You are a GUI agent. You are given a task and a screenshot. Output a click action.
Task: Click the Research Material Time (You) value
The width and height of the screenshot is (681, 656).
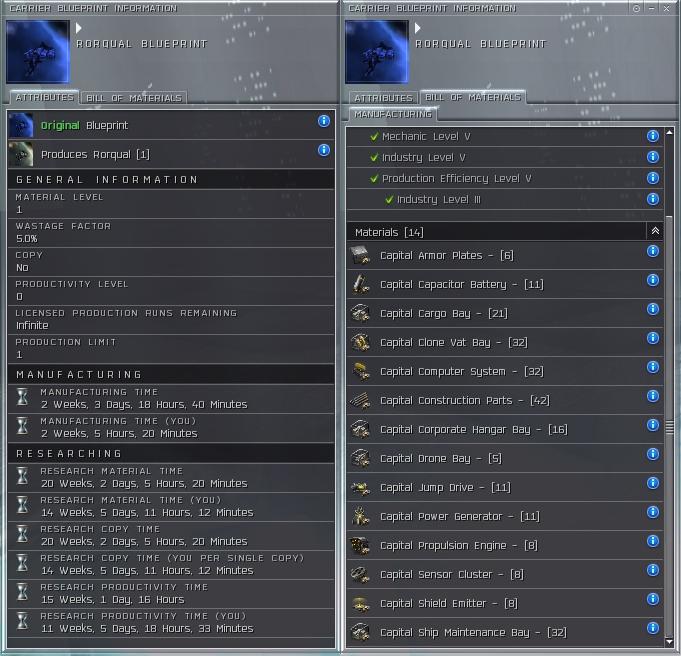(147, 512)
